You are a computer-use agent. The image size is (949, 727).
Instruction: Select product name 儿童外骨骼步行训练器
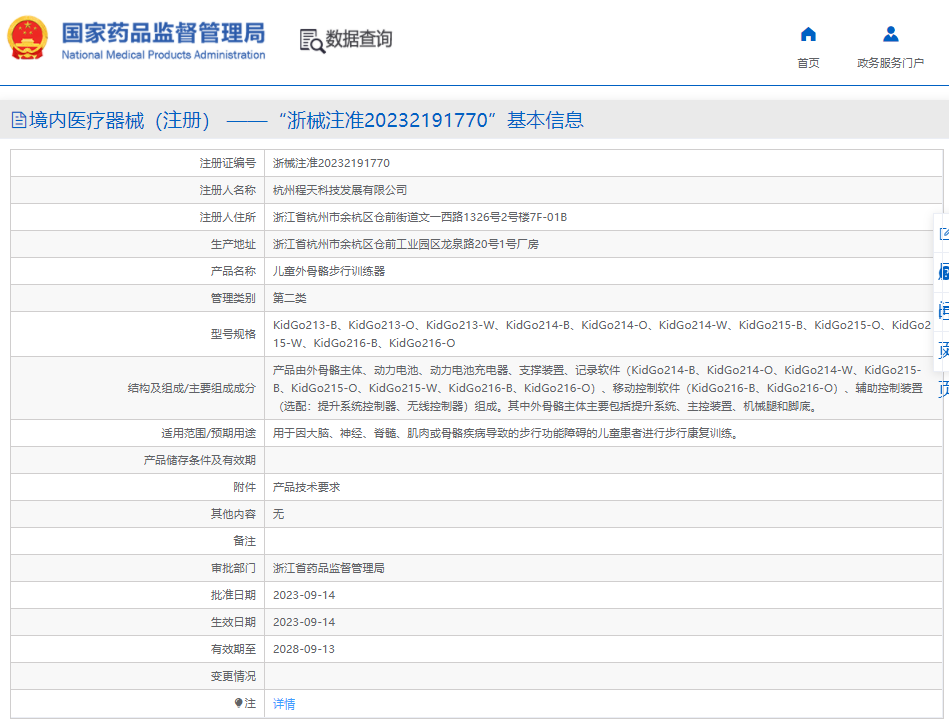tap(329, 271)
